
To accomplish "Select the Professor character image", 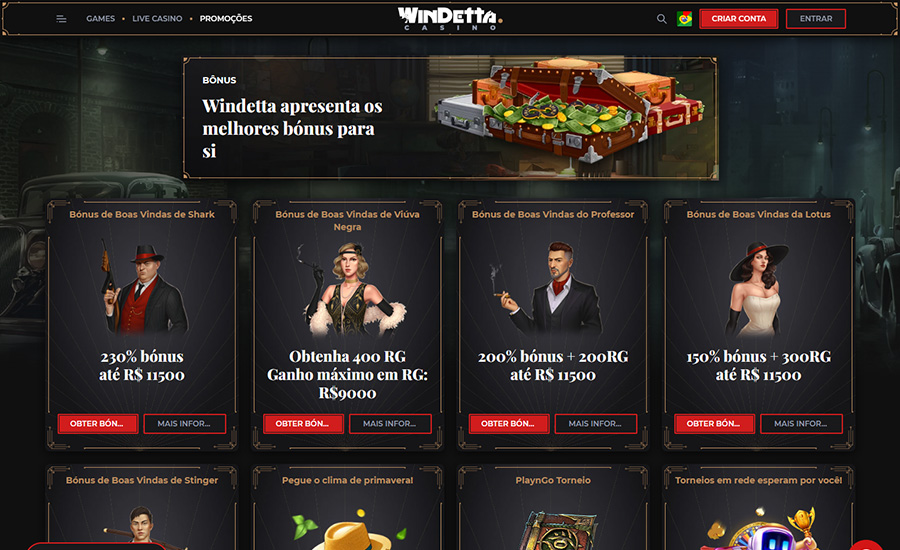I will [x=552, y=288].
